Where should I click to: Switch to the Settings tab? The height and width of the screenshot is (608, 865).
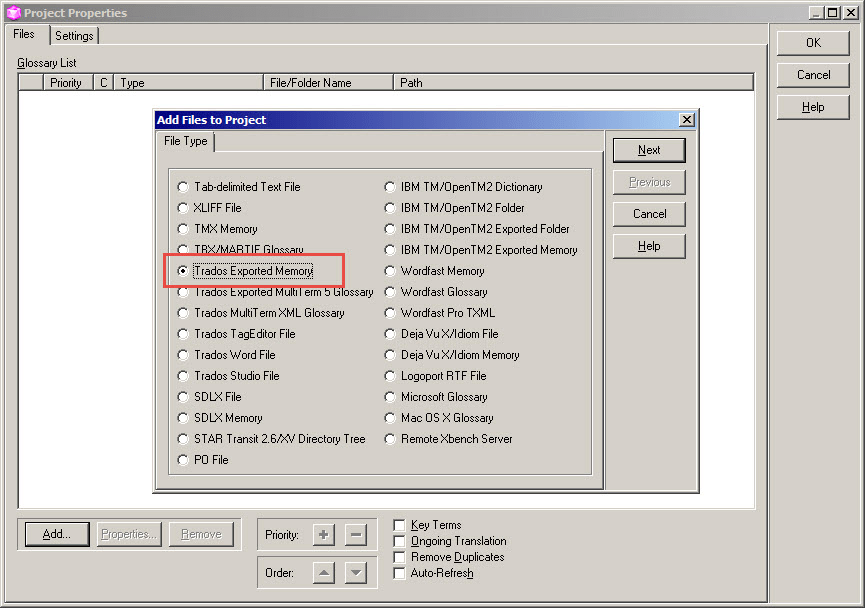[74, 35]
